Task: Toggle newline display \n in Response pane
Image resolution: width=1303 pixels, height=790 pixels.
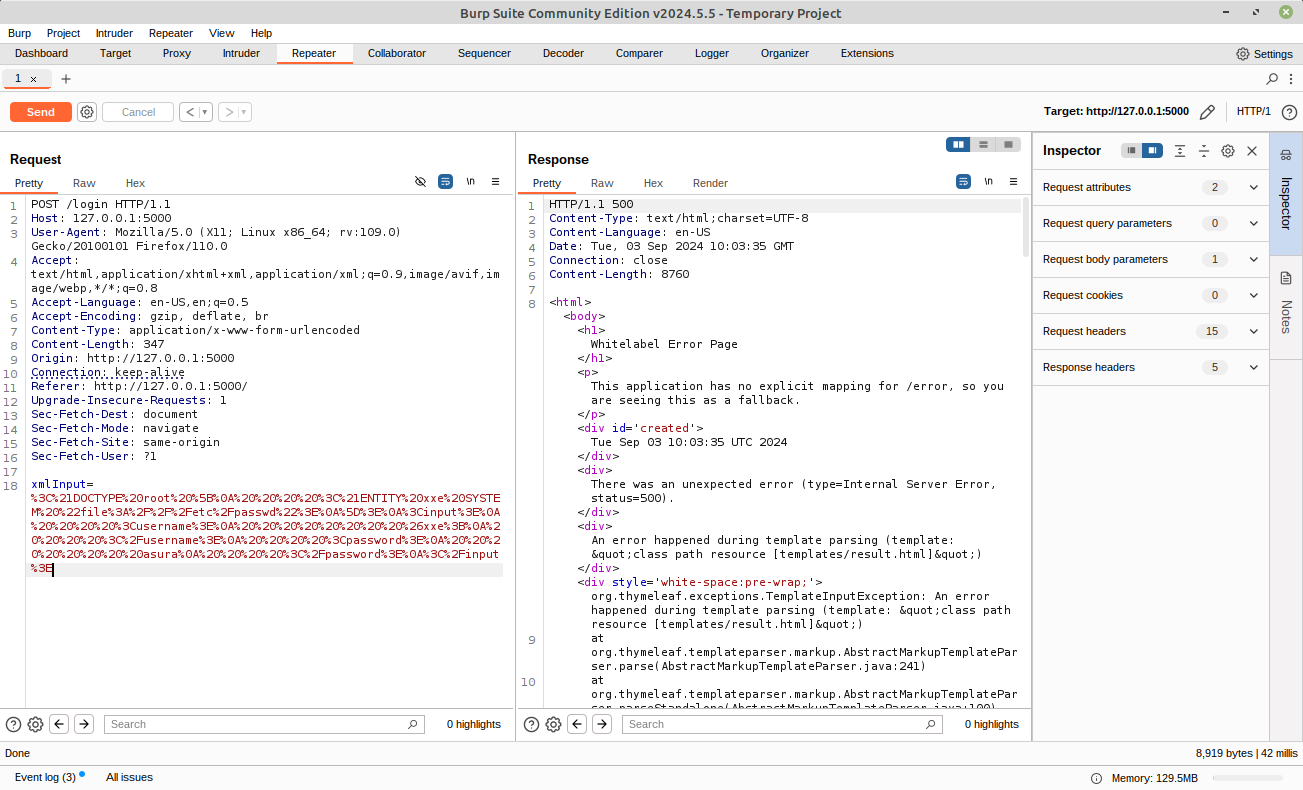Action: 988,182
